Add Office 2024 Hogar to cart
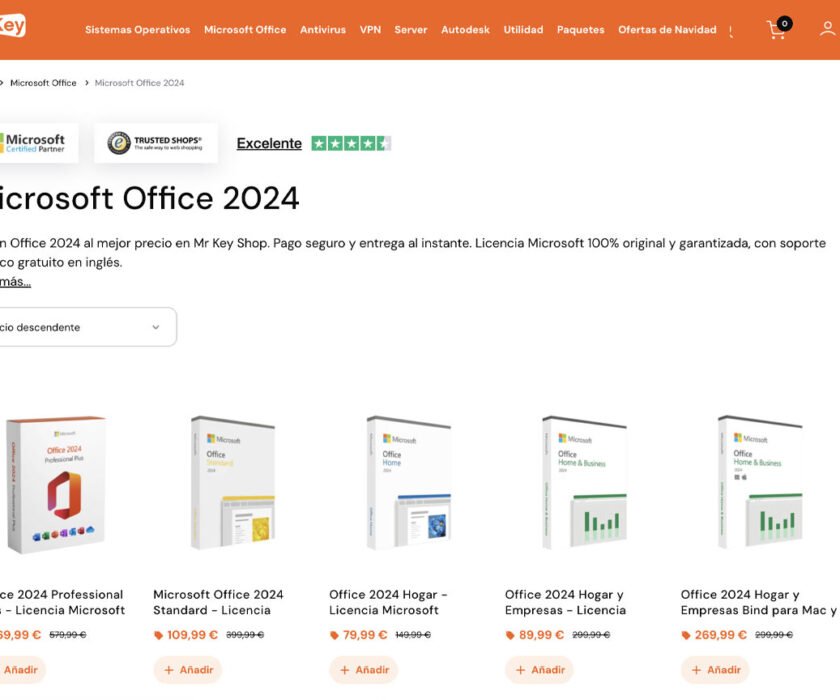Image resolution: width=840 pixels, height=700 pixels. coord(363,670)
